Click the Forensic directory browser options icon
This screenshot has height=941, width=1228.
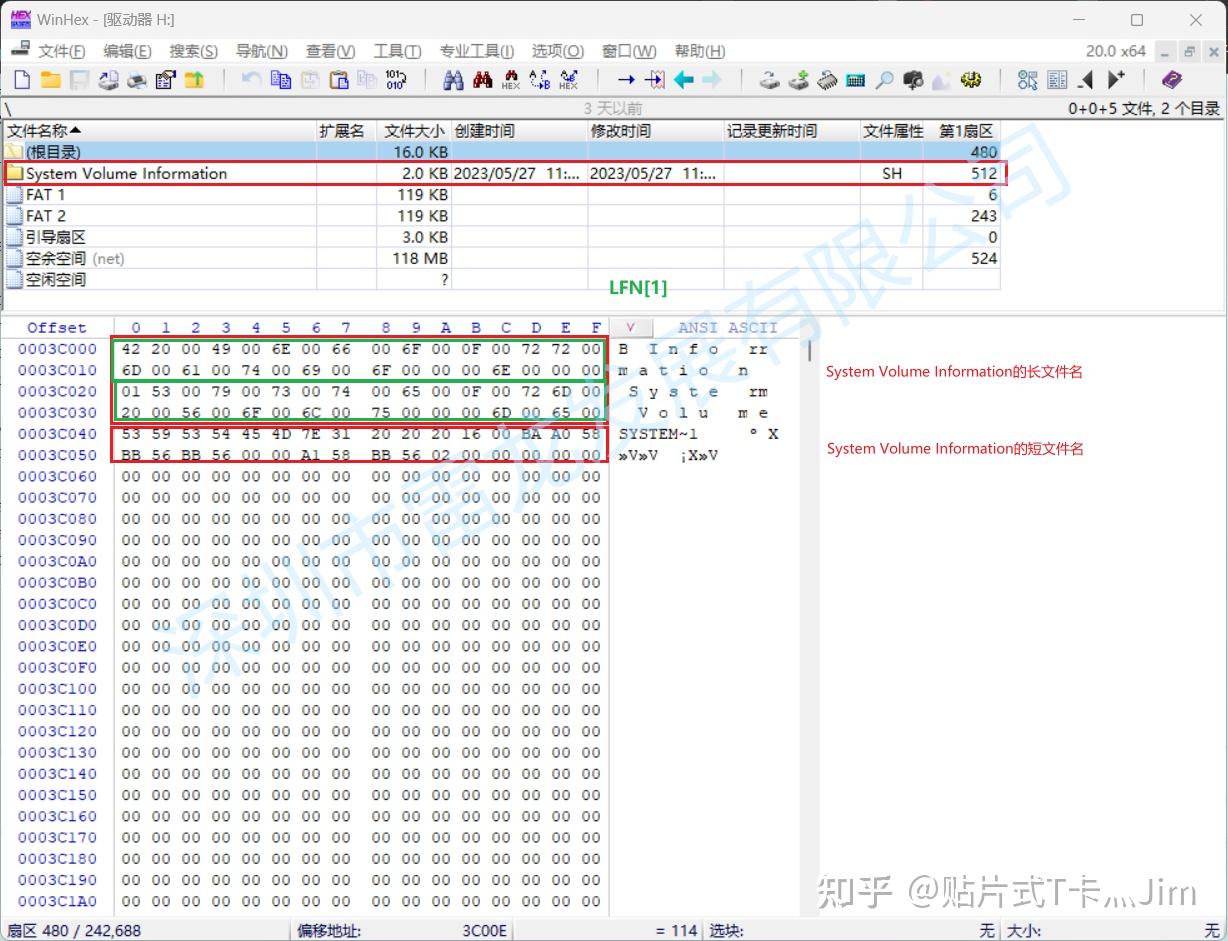pyautogui.click(x=1028, y=80)
